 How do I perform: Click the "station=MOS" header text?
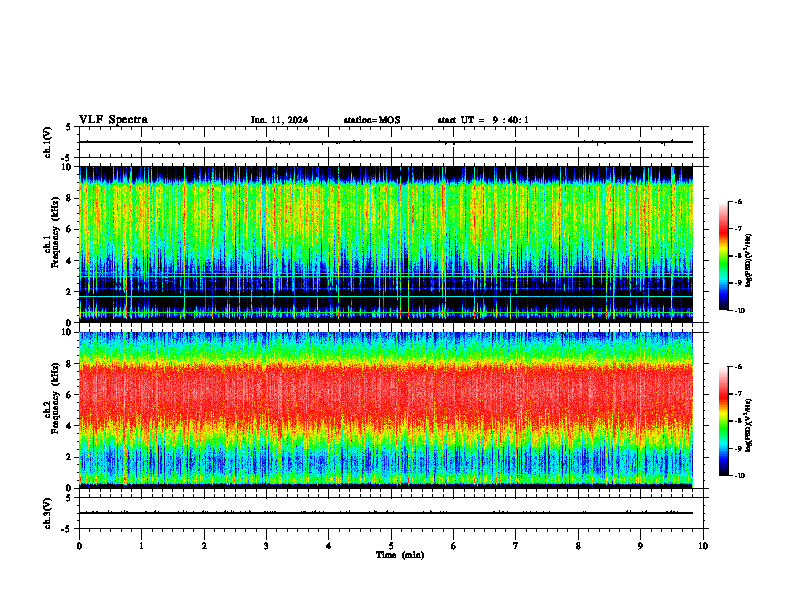coord(372,120)
